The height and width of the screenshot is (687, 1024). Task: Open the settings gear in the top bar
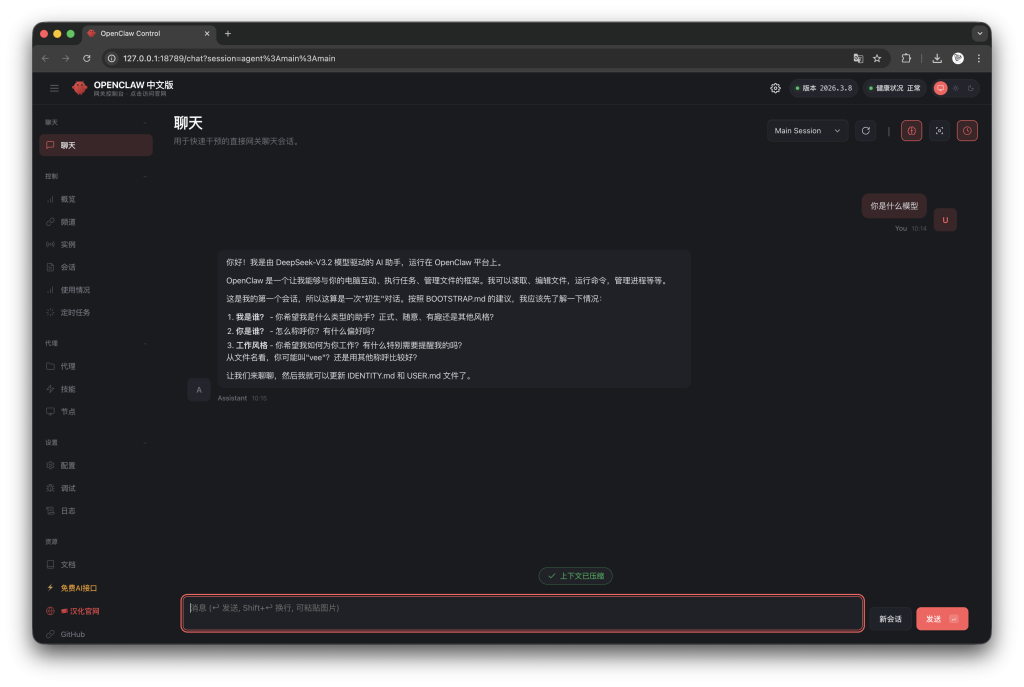[775, 88]
